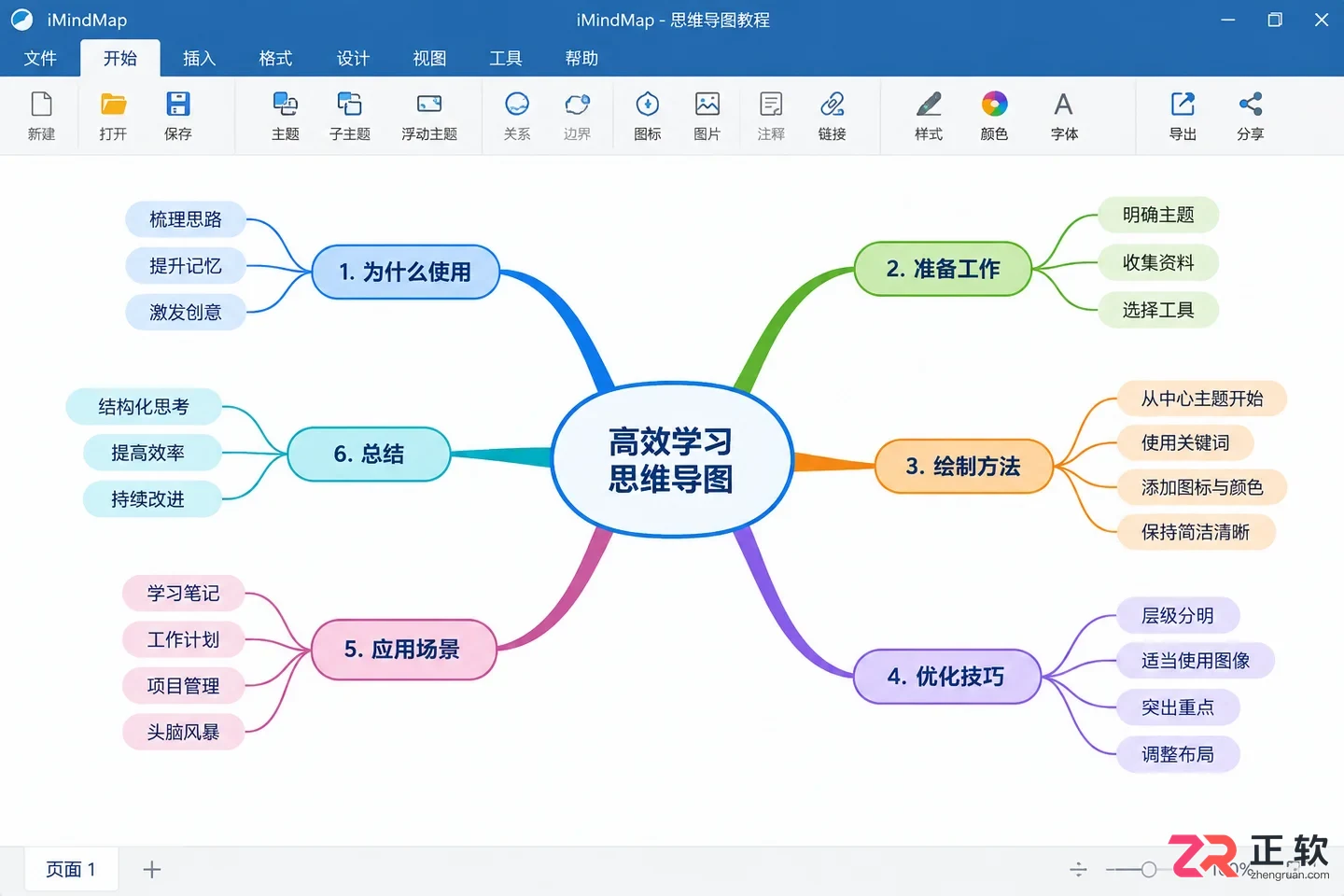
Task: Open the 工具 ribbon tab
Action: (x=506, y=58)
